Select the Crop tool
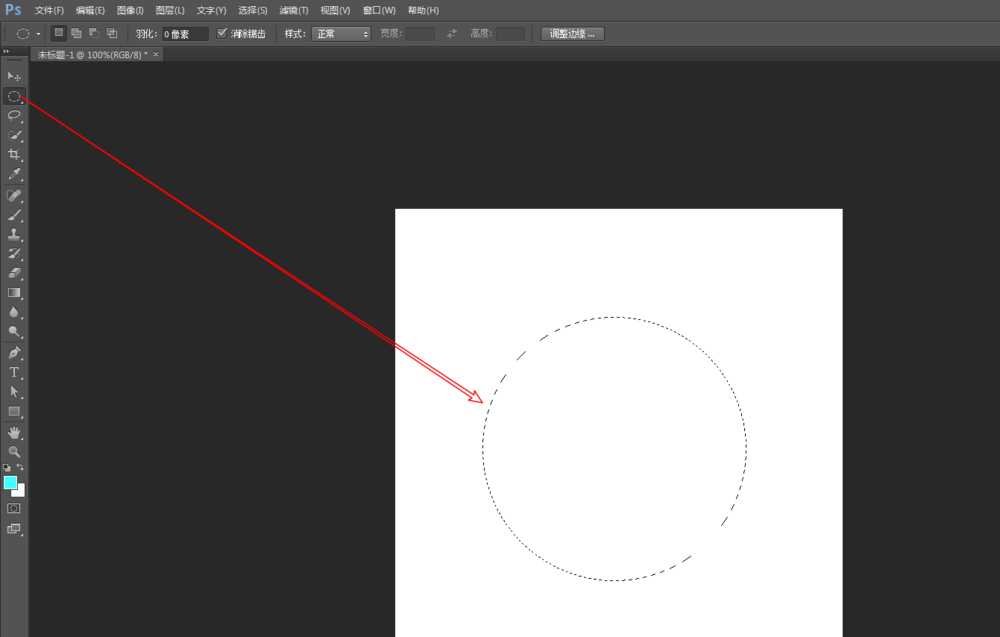This screenshot has height=637, width=1000. 14,154
